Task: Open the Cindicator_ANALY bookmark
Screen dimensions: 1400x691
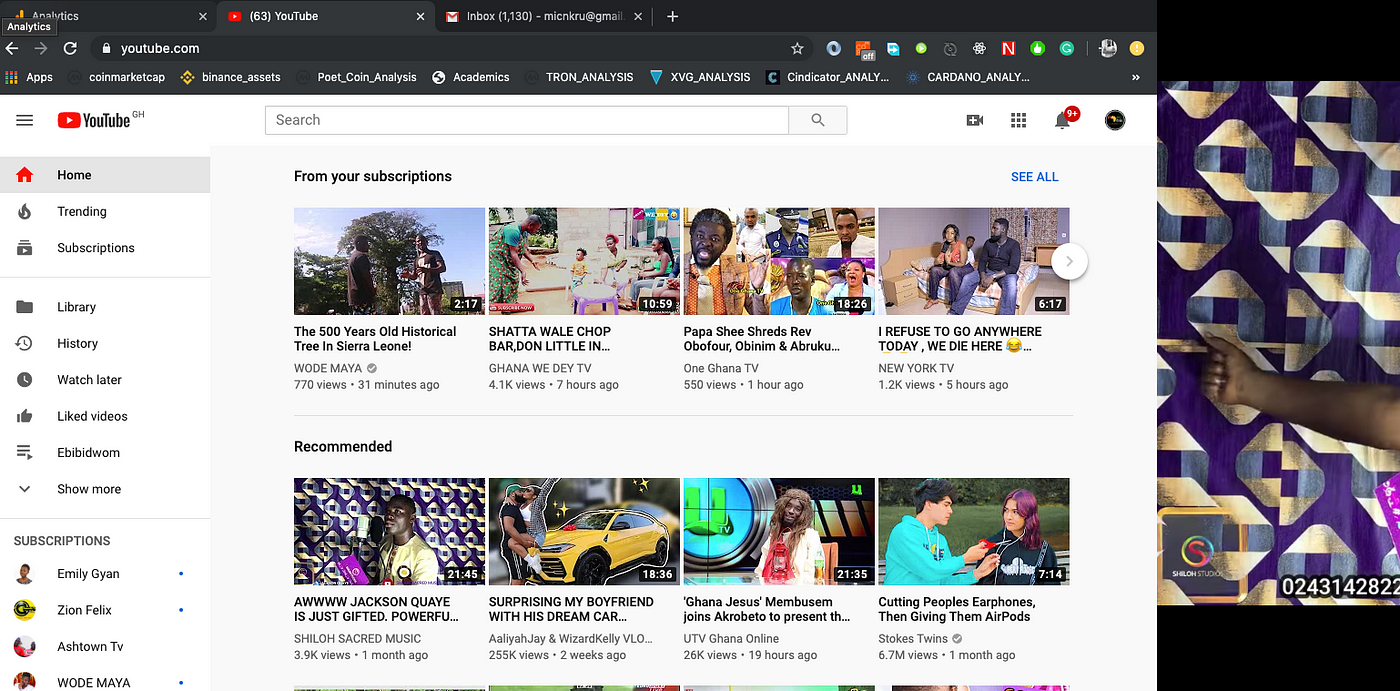Action: pos(828,77)
